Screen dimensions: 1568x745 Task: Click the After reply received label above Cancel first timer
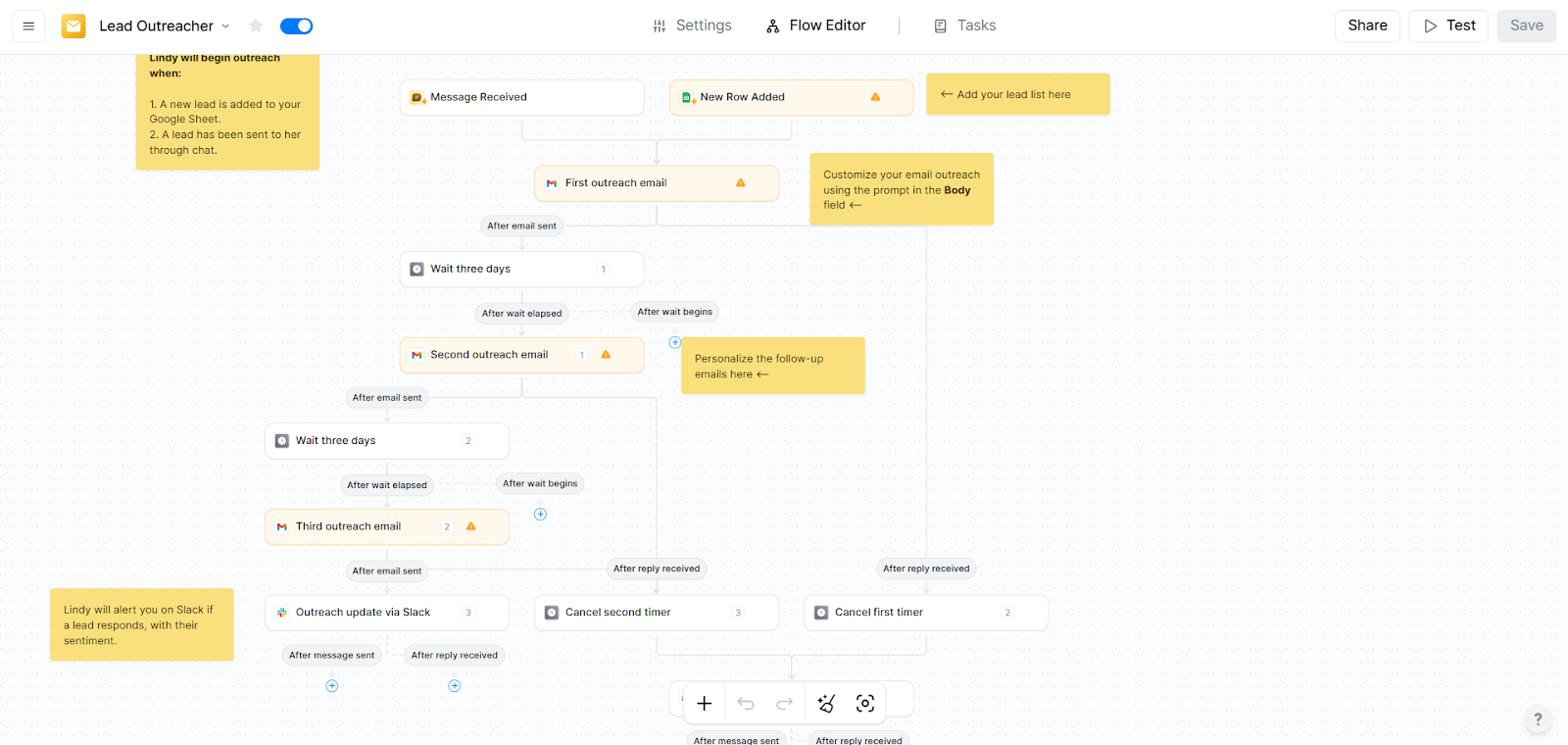tap(926, 569)
